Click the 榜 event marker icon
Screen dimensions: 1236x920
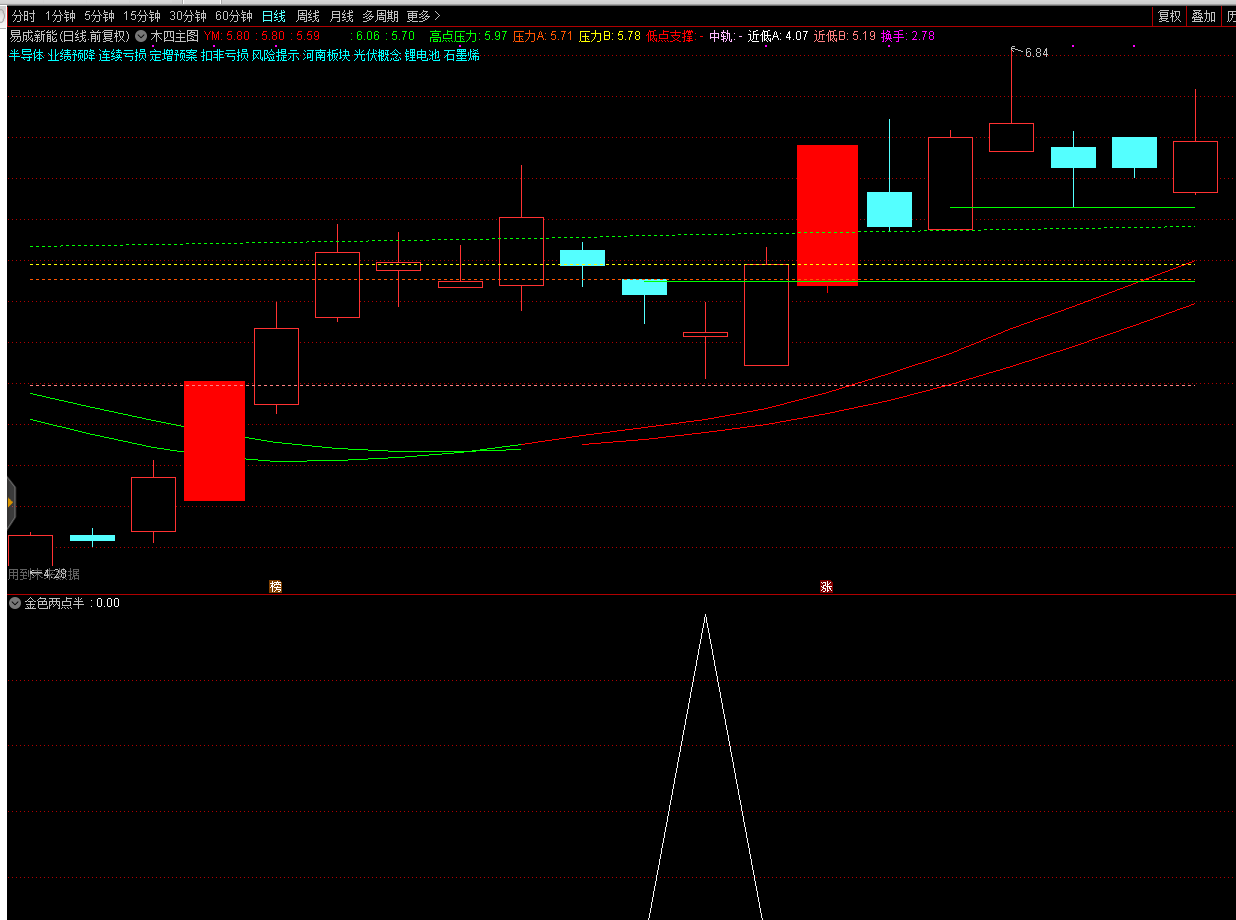[x=276, y=586]
